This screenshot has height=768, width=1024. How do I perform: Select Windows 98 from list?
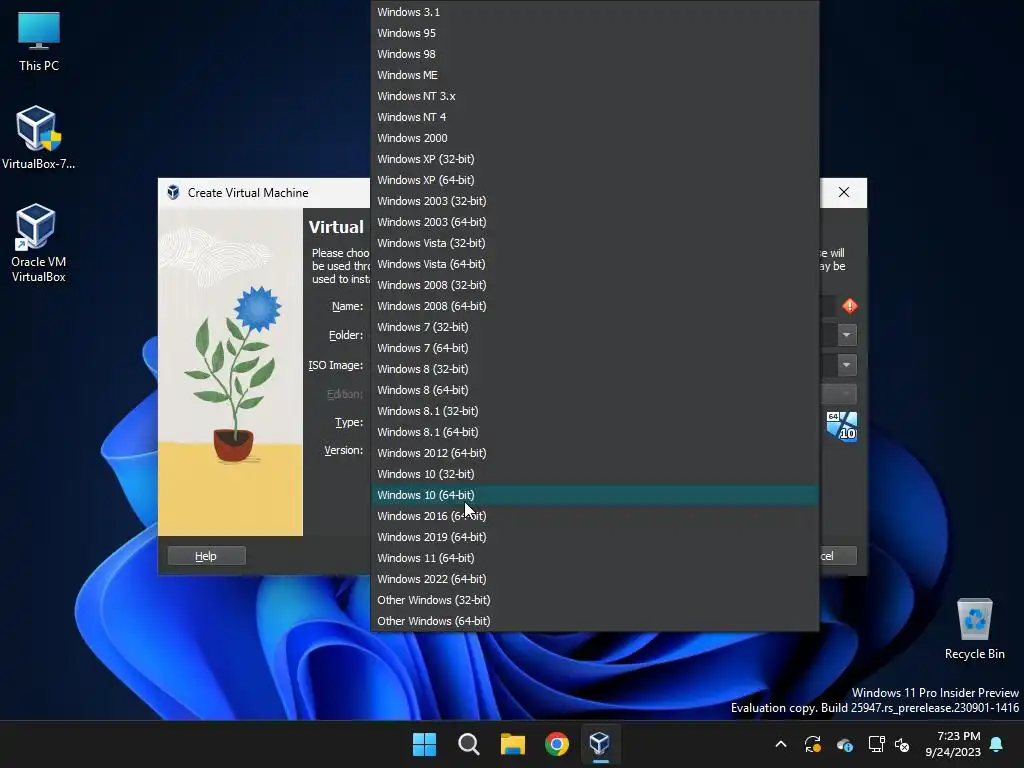point(595,54)
